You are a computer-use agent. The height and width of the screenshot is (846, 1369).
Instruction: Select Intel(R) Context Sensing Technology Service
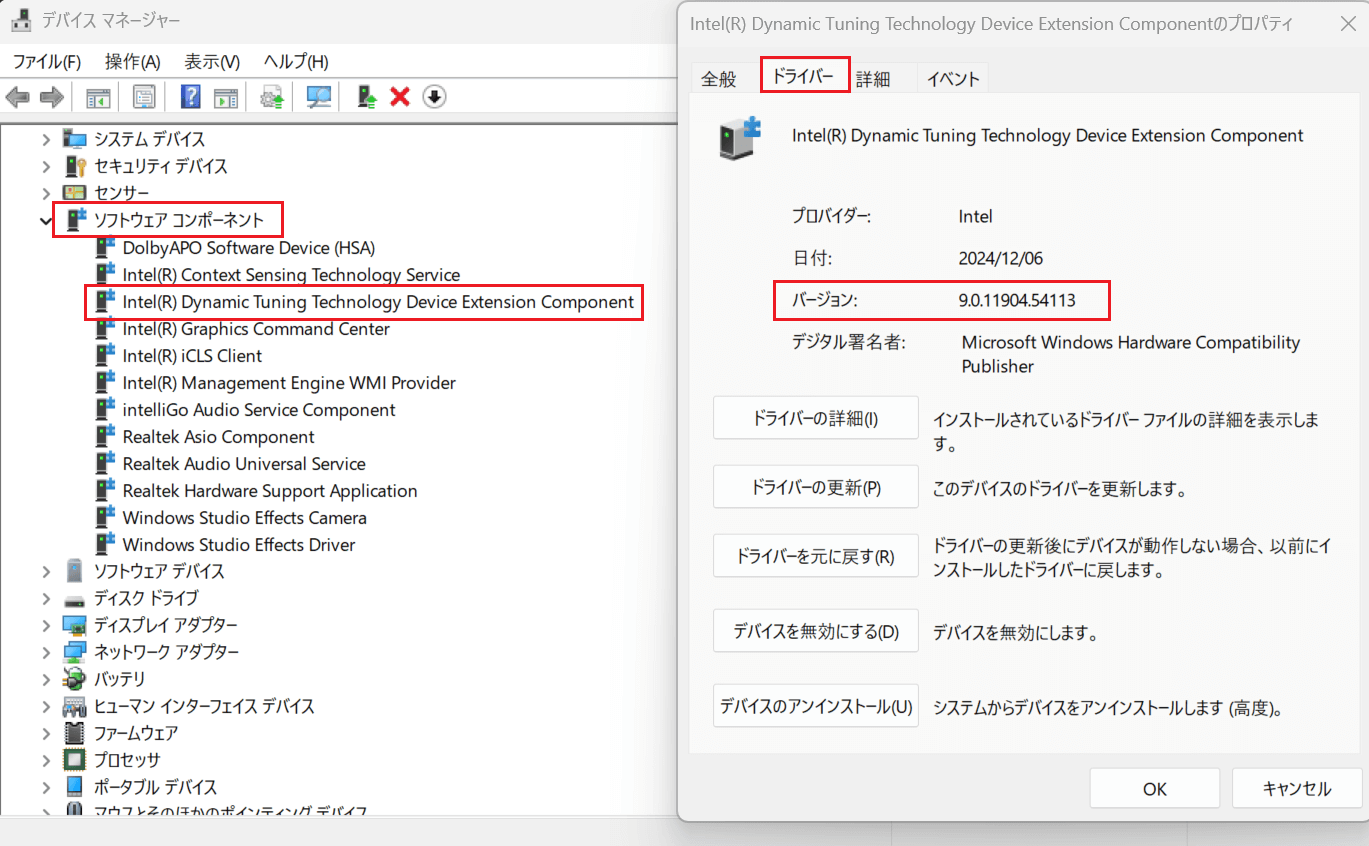click(x=291, y=274)
